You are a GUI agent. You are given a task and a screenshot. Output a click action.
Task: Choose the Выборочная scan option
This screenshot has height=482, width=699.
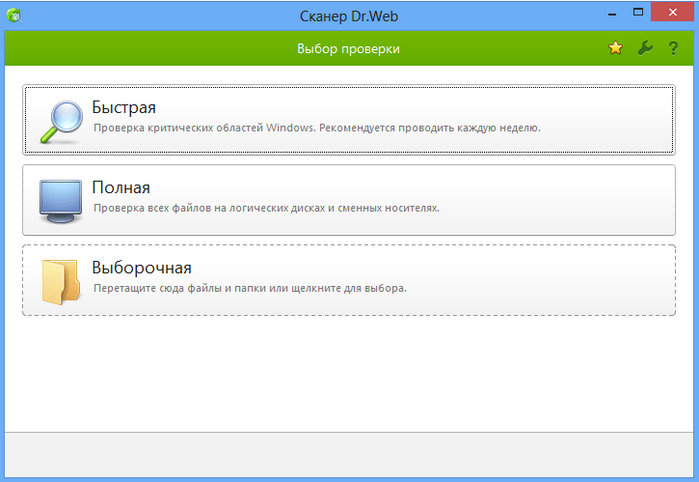pos(349,280)
